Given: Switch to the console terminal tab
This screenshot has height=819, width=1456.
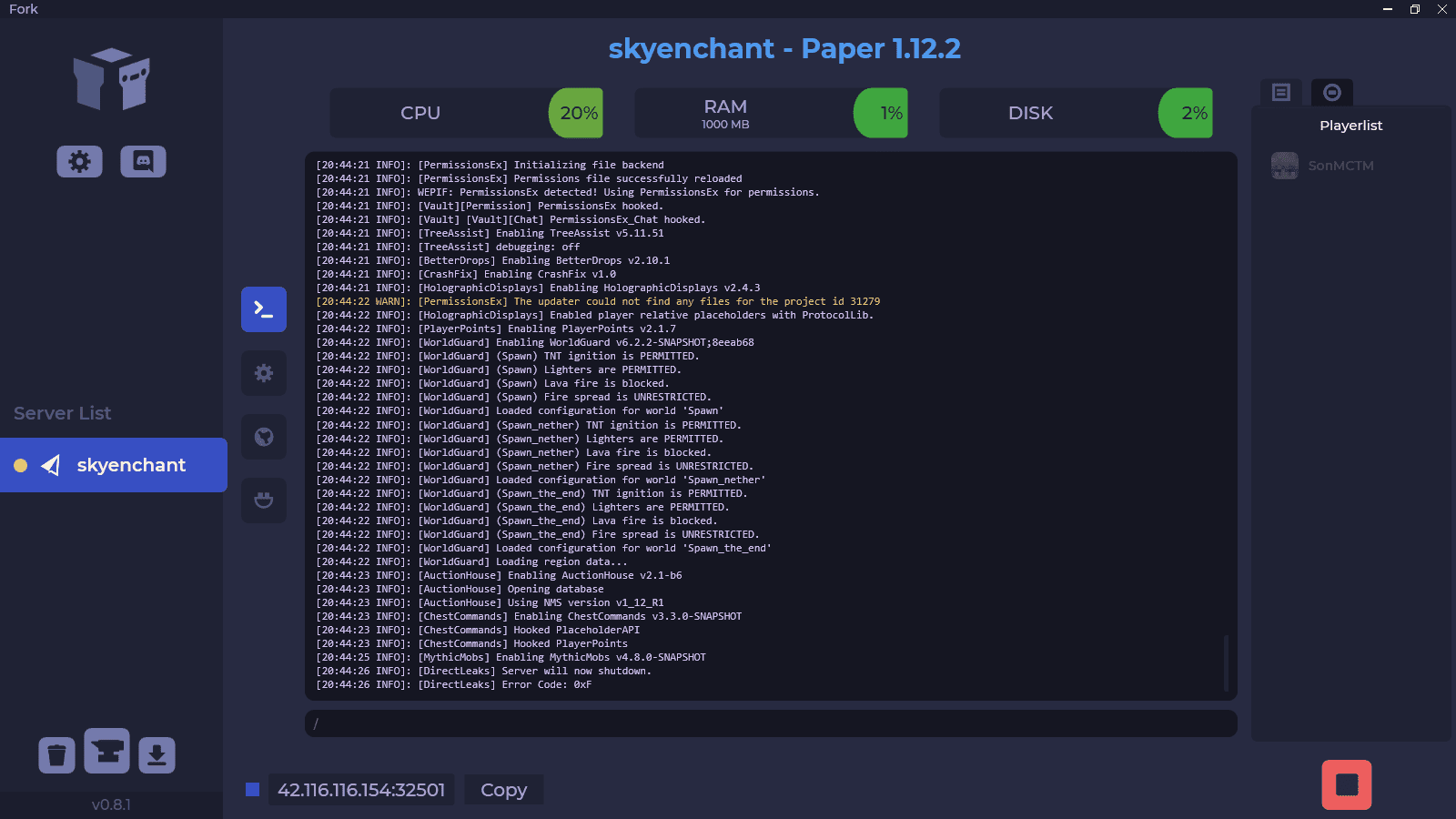Looking at the screenshot, I should (x=264, y=309).
